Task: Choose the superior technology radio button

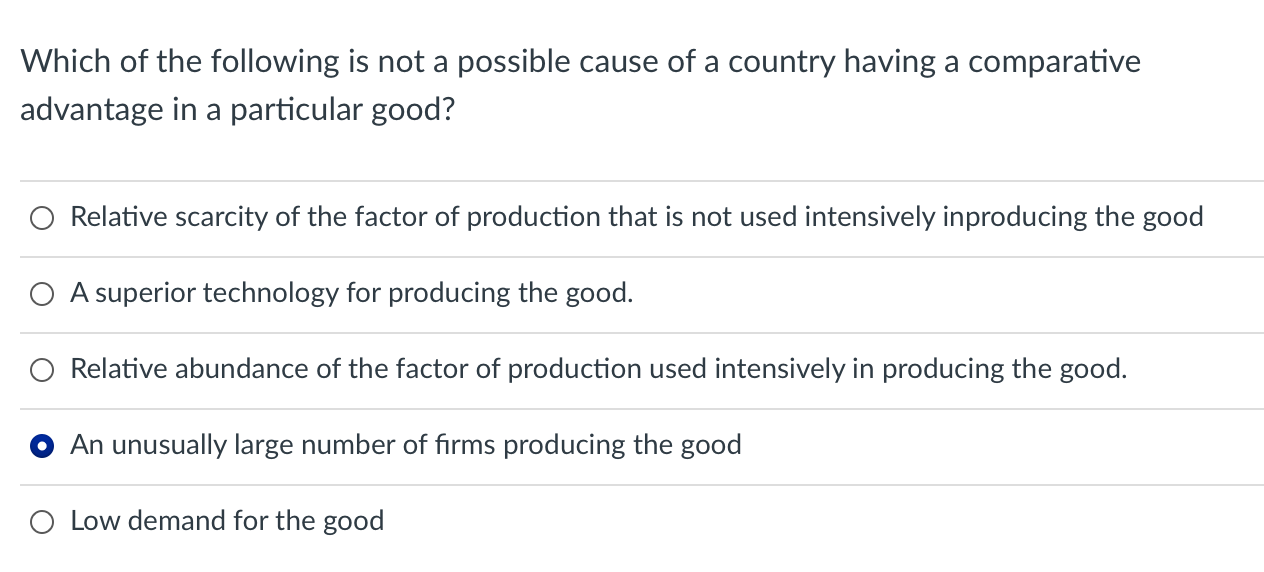Action: click(x=42, y=294)
